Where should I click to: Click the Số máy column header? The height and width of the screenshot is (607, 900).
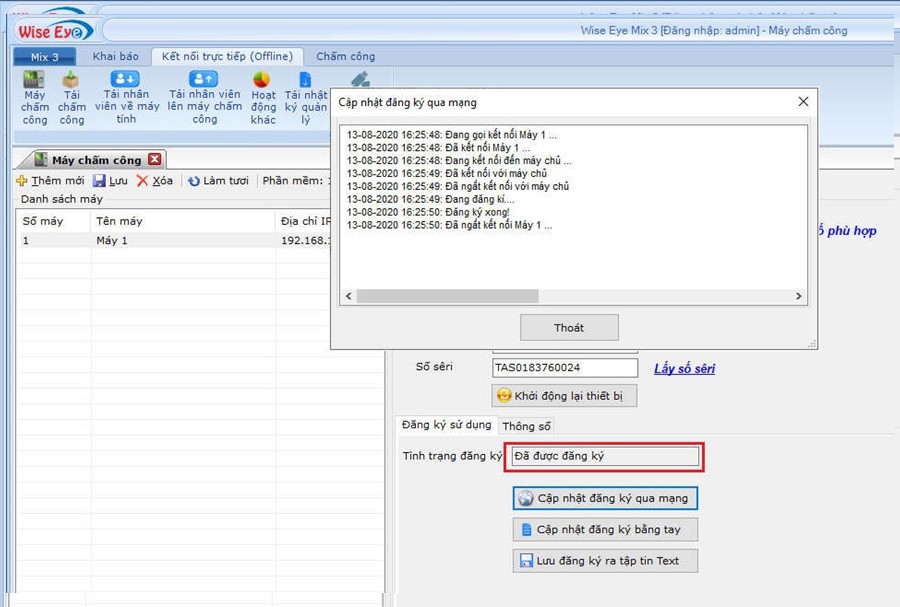coord(53,221)
